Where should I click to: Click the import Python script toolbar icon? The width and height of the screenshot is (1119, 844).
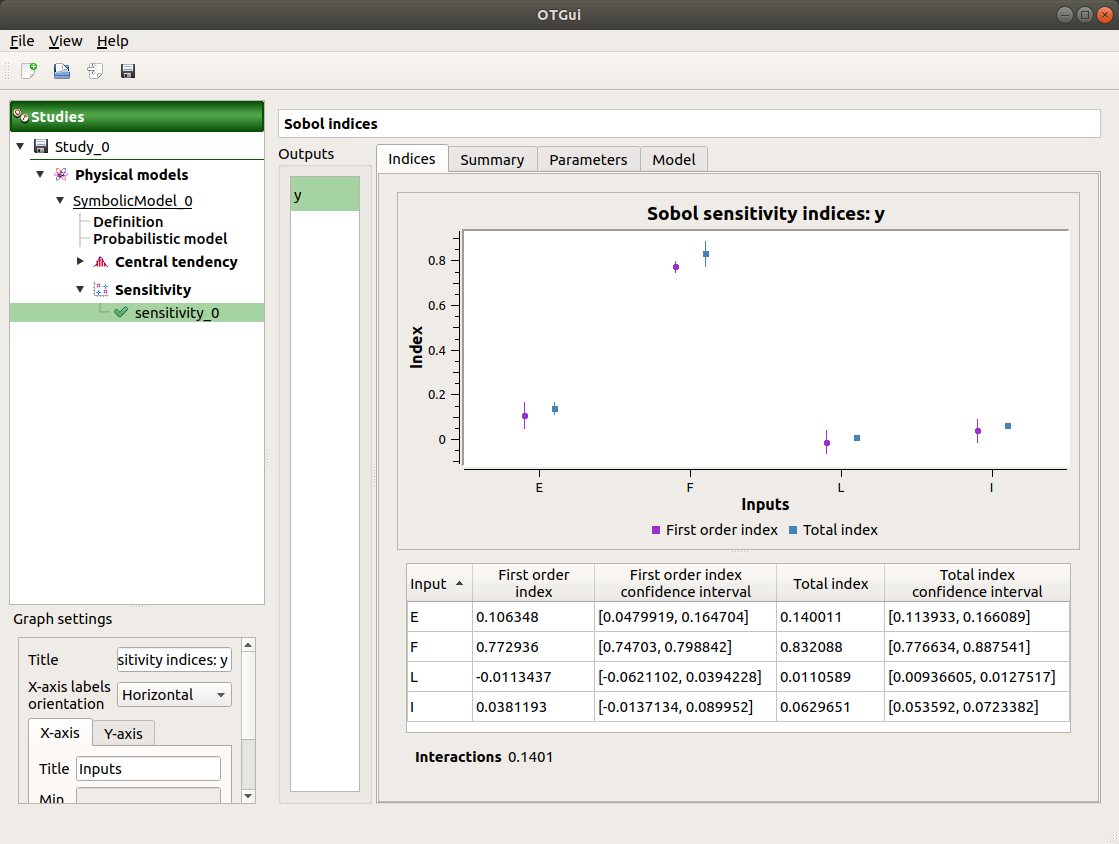pyautogui.click(x=94, y=70)
